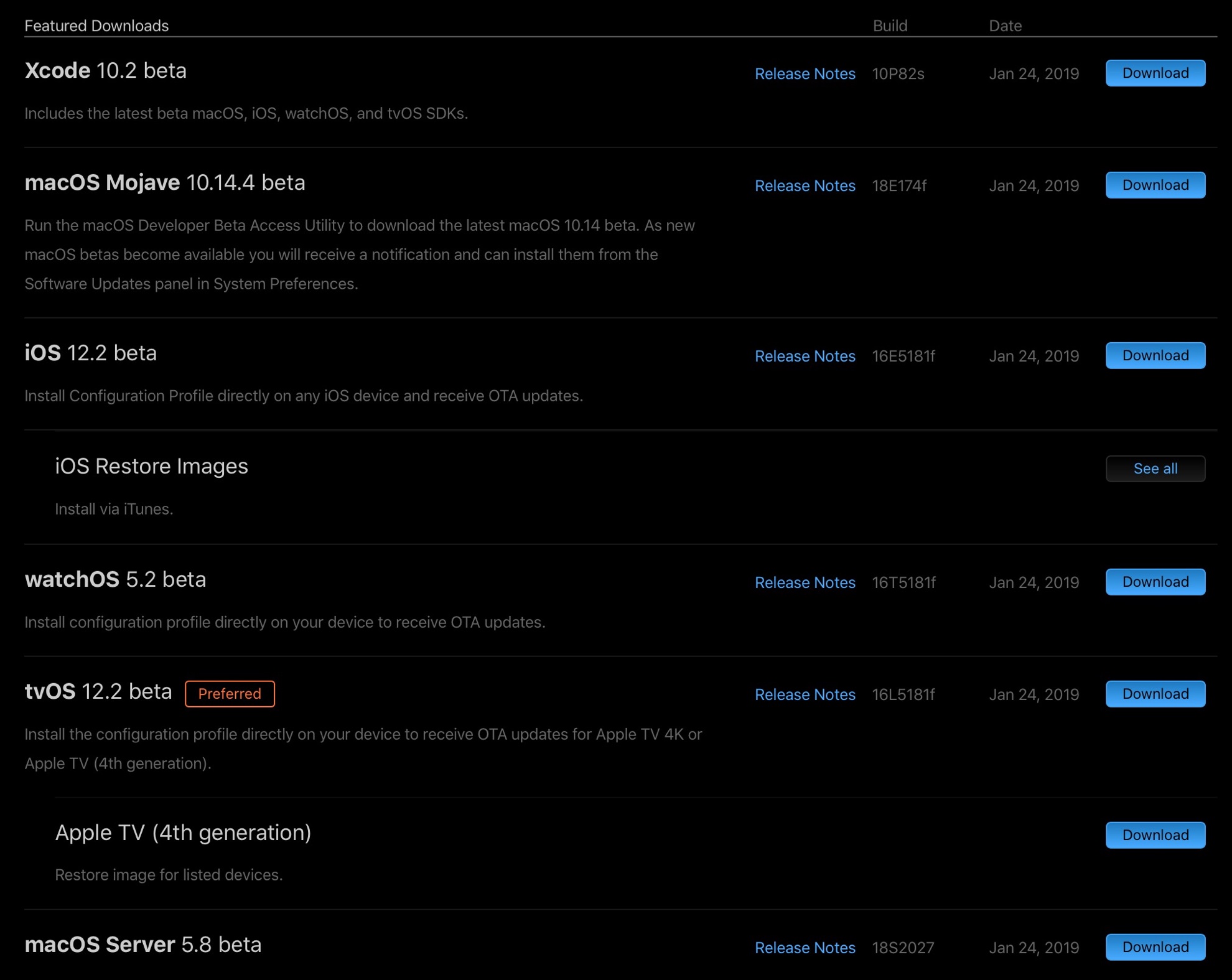Click build number 16L5181f
This screenshot has width=1232, height=980.
pyautogui.click(x=903, y=694)
